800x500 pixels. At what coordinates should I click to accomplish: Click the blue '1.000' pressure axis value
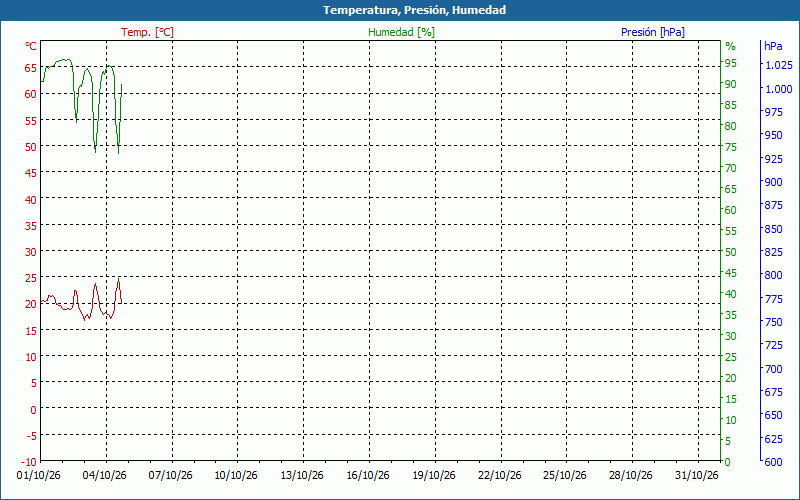click(779, 89)
